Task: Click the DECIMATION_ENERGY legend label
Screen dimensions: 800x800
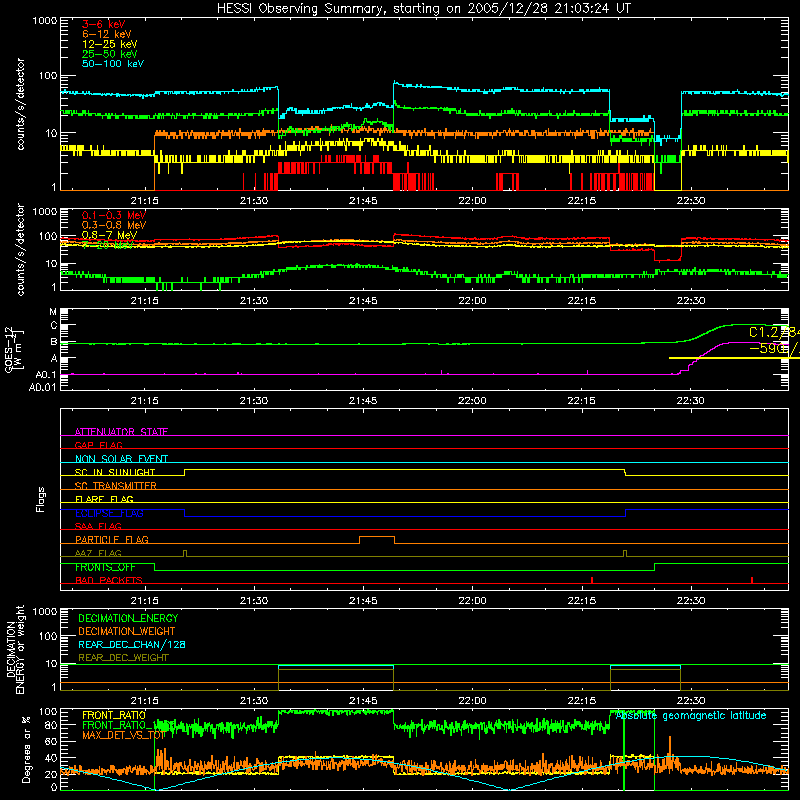Action: 128,618
